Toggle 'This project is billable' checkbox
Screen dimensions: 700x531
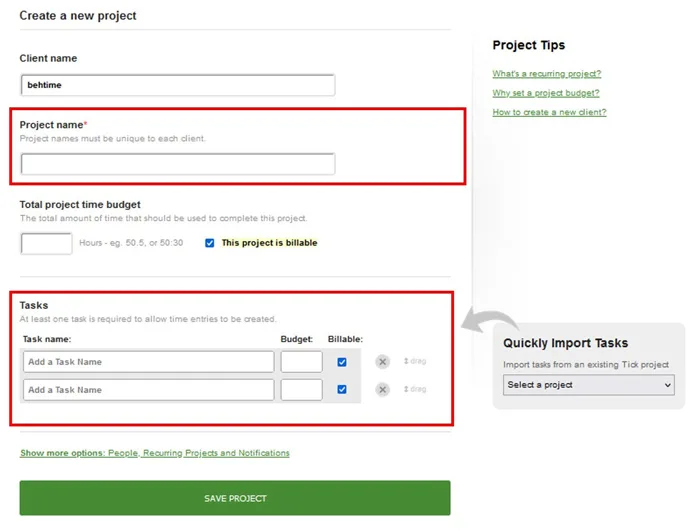pos(210,243)
